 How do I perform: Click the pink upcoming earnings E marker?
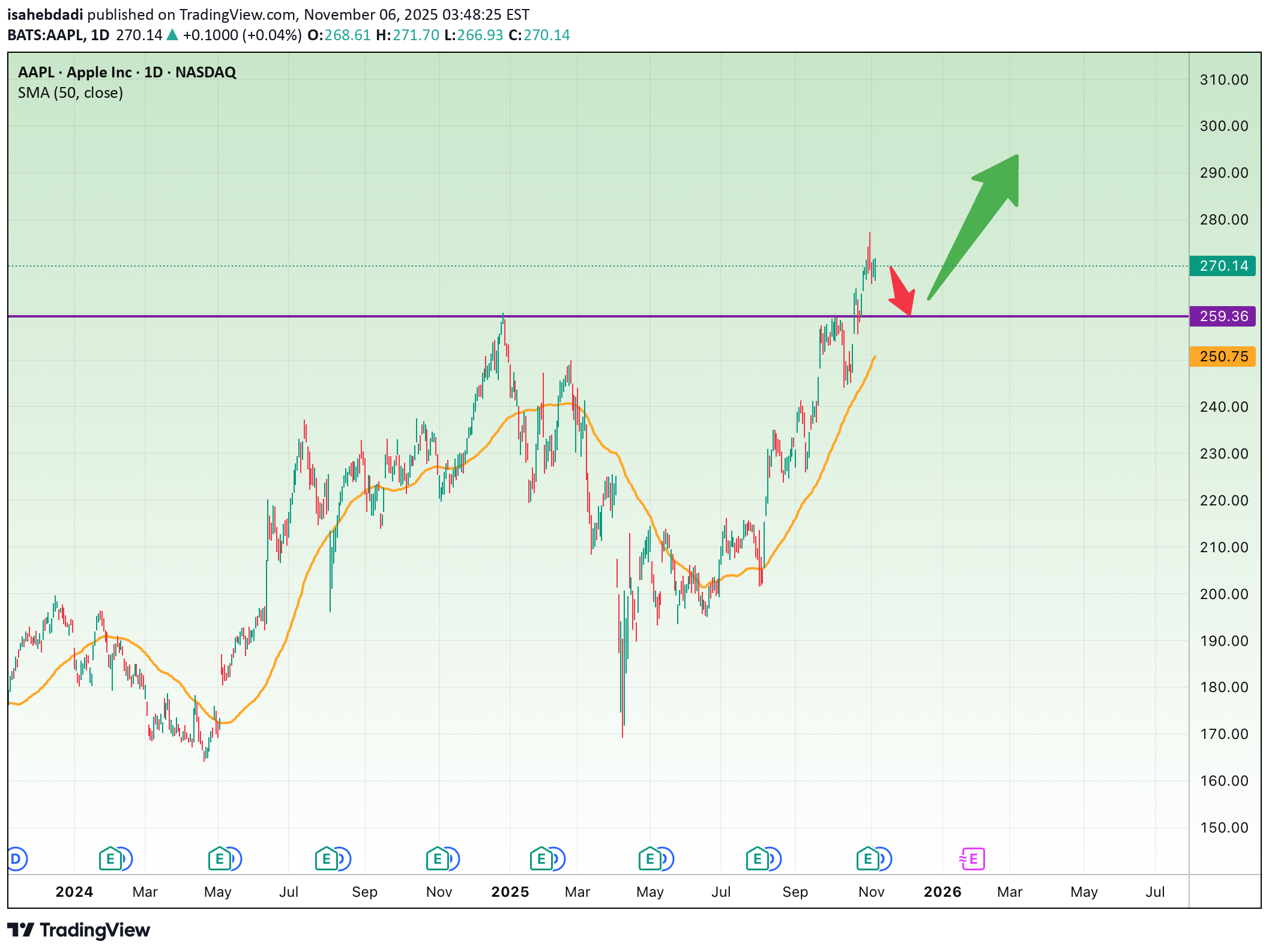972,859
